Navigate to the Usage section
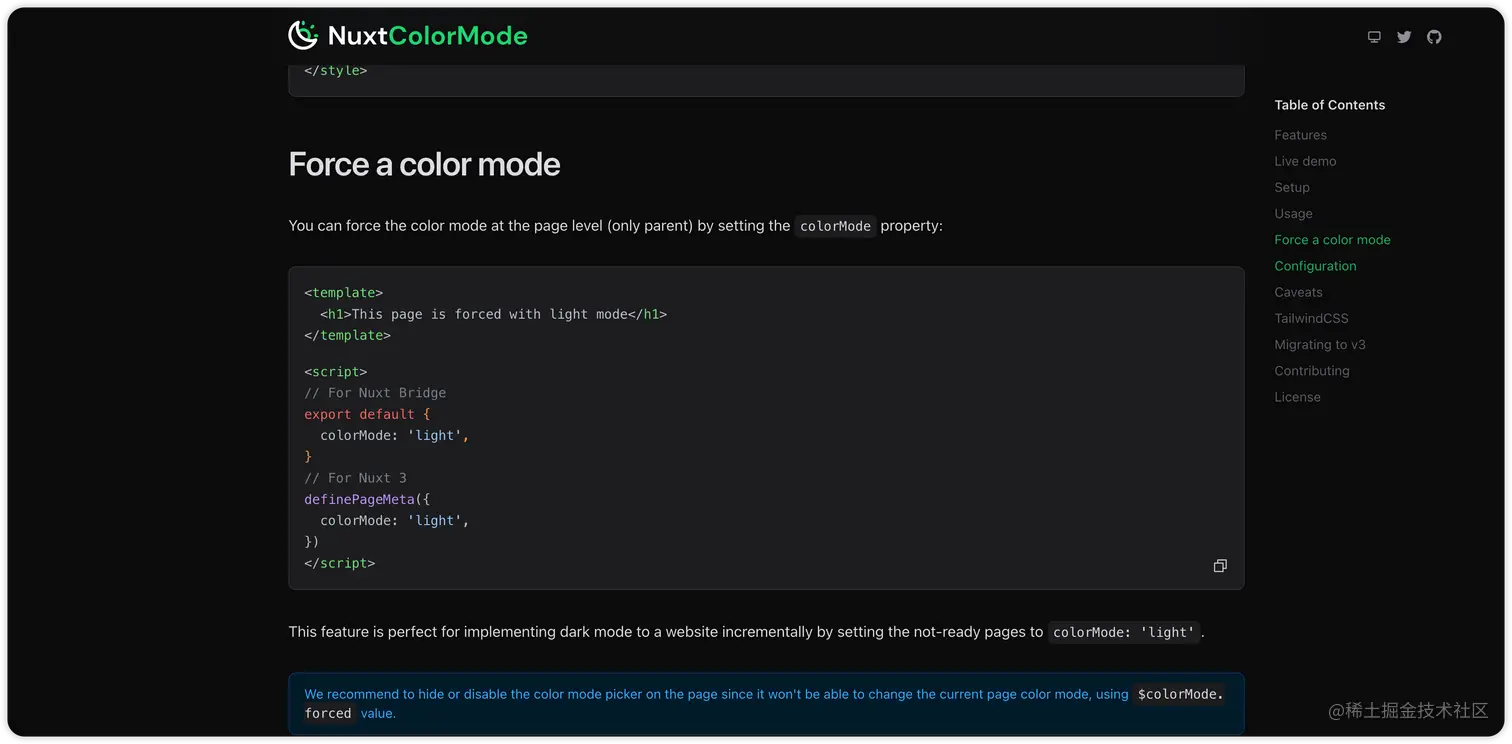Screen dimensions: 1512x744 point(1293,213)
